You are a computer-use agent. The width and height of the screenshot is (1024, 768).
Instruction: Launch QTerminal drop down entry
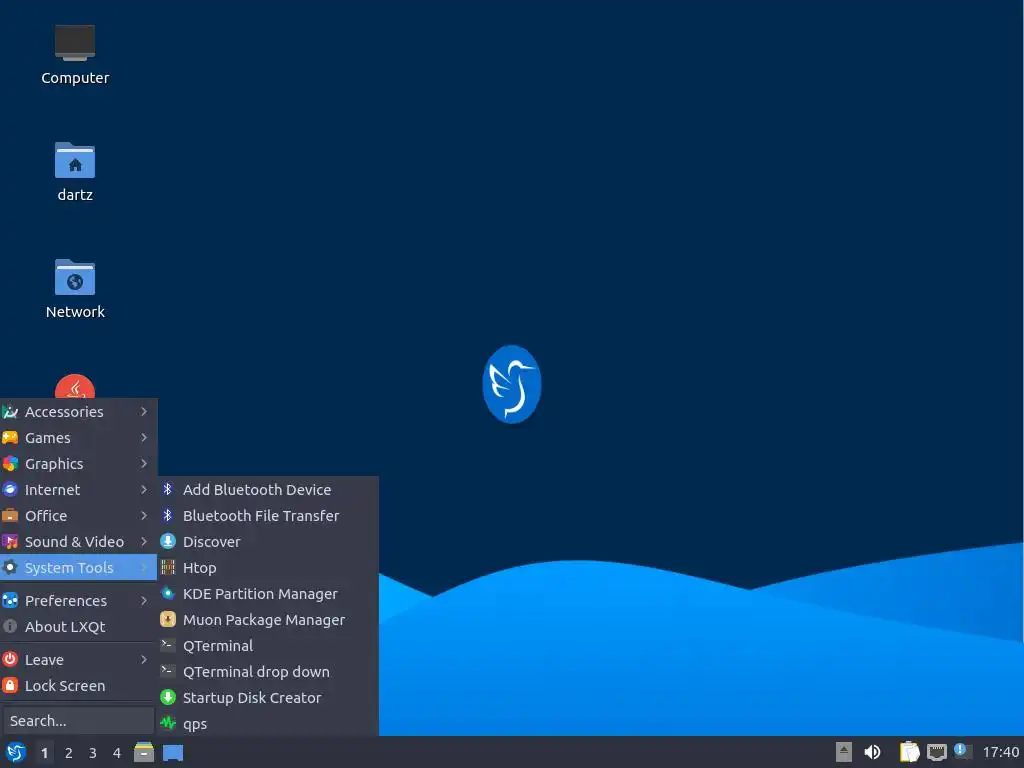tap(268, 671)
